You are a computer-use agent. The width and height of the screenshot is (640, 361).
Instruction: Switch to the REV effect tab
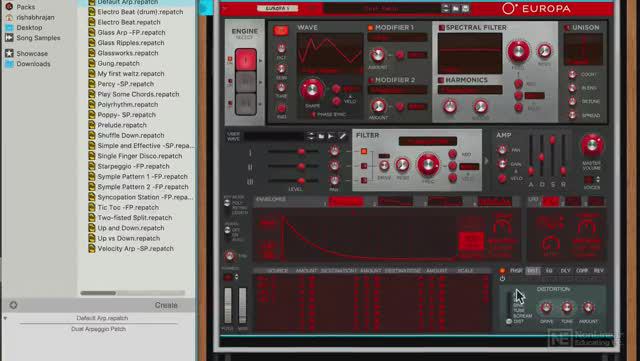(x=598, y=270)
